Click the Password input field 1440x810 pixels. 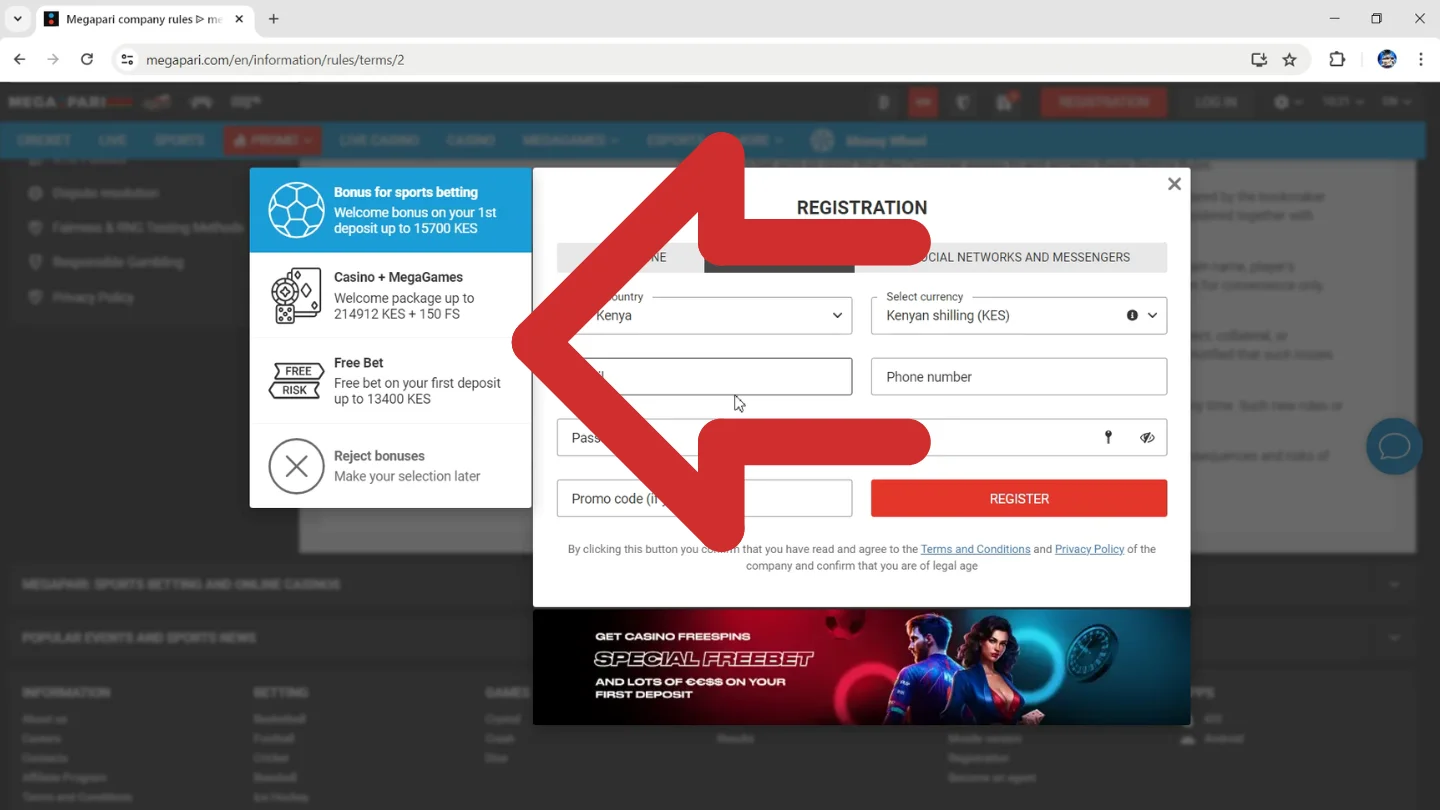[x=862, y=437]
